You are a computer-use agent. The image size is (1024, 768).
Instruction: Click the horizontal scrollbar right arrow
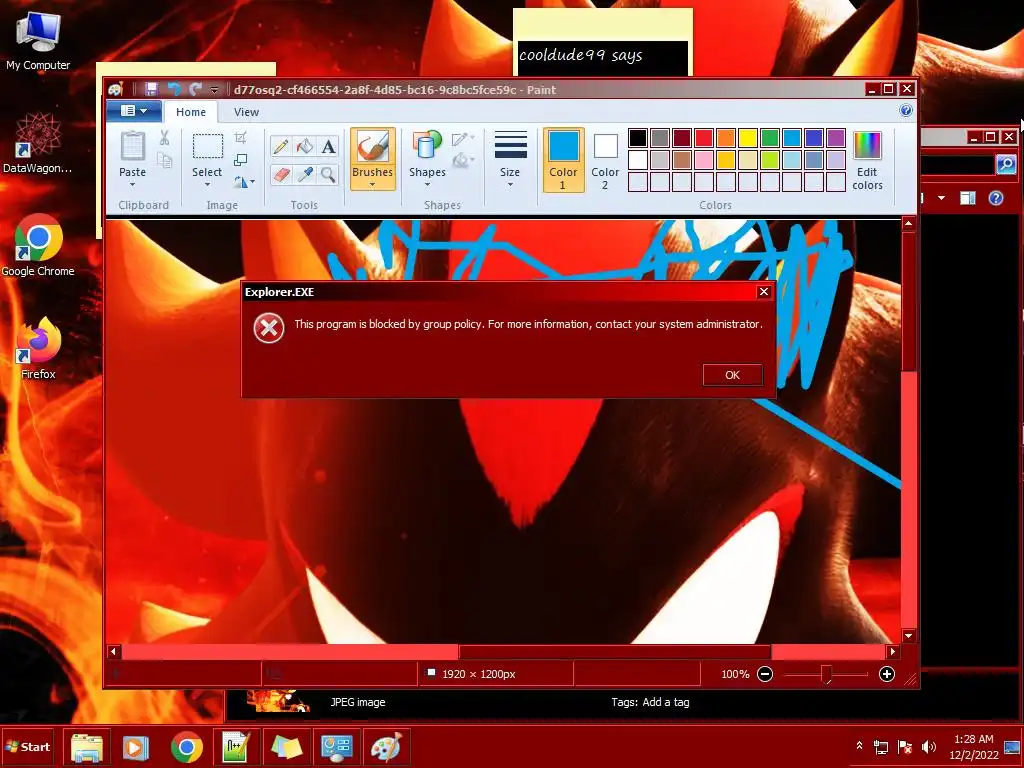tap(893, 651)
